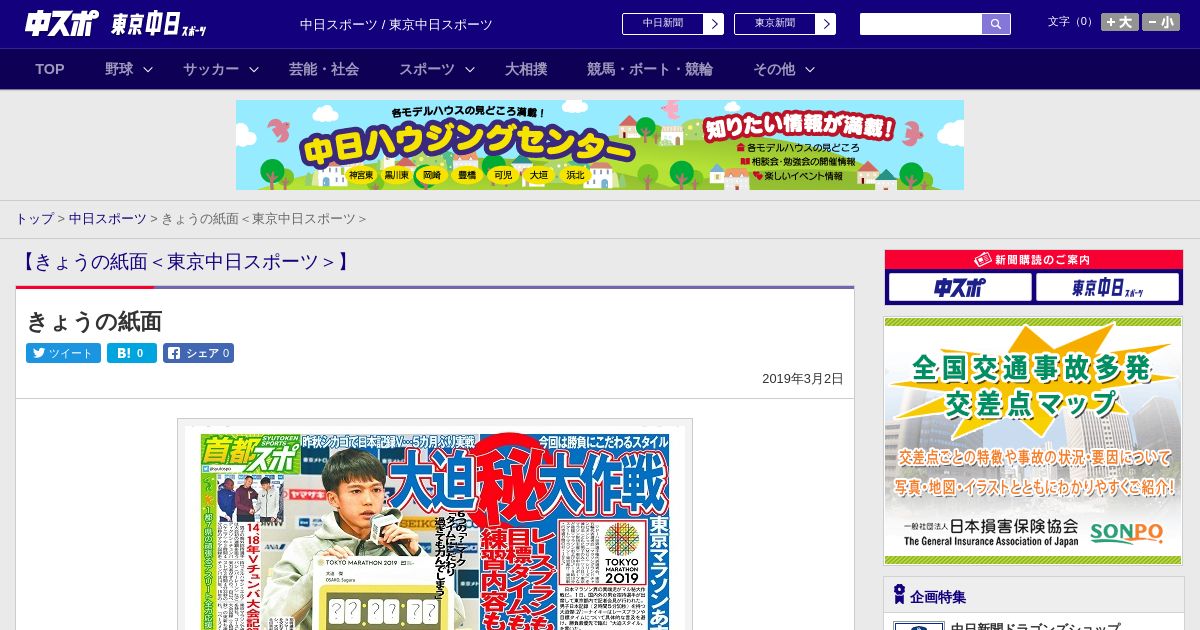
Task: Select the arrow beside 中日新聞
Action: pyautogui.click(x=714, y=24)
